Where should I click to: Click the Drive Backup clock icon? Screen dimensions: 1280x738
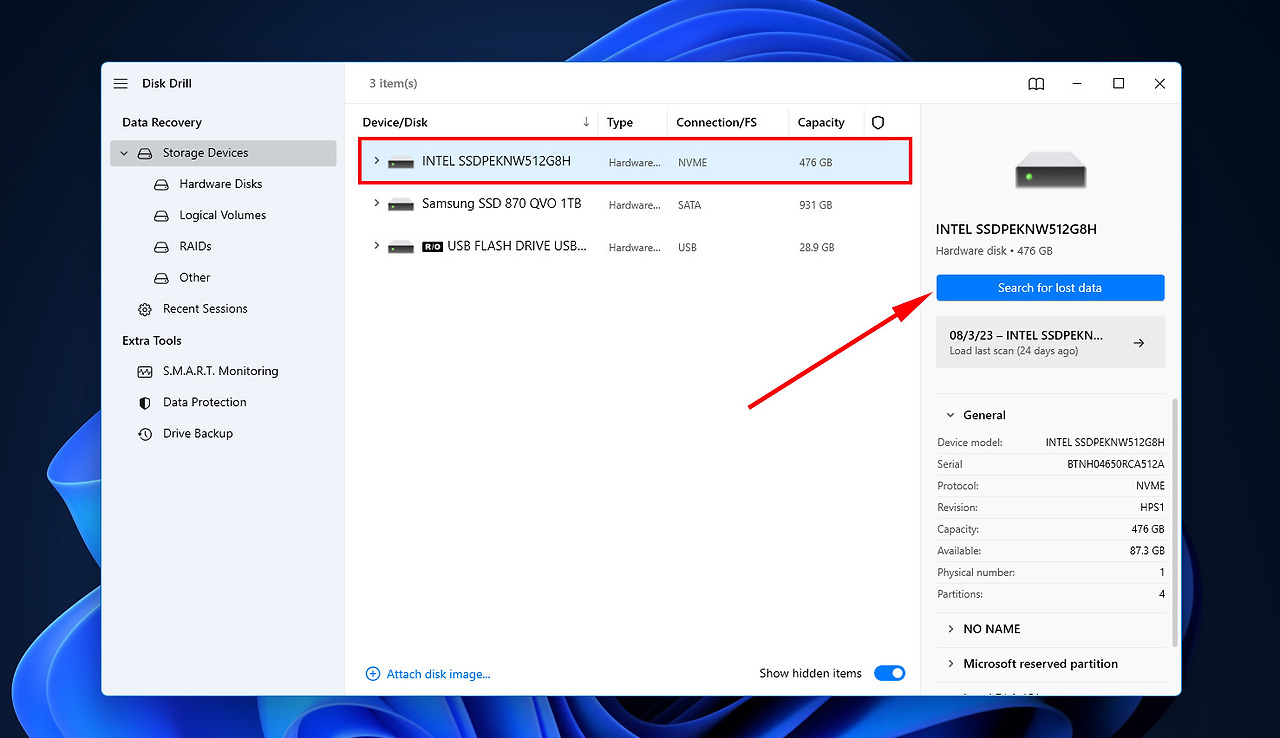[145, 434]
